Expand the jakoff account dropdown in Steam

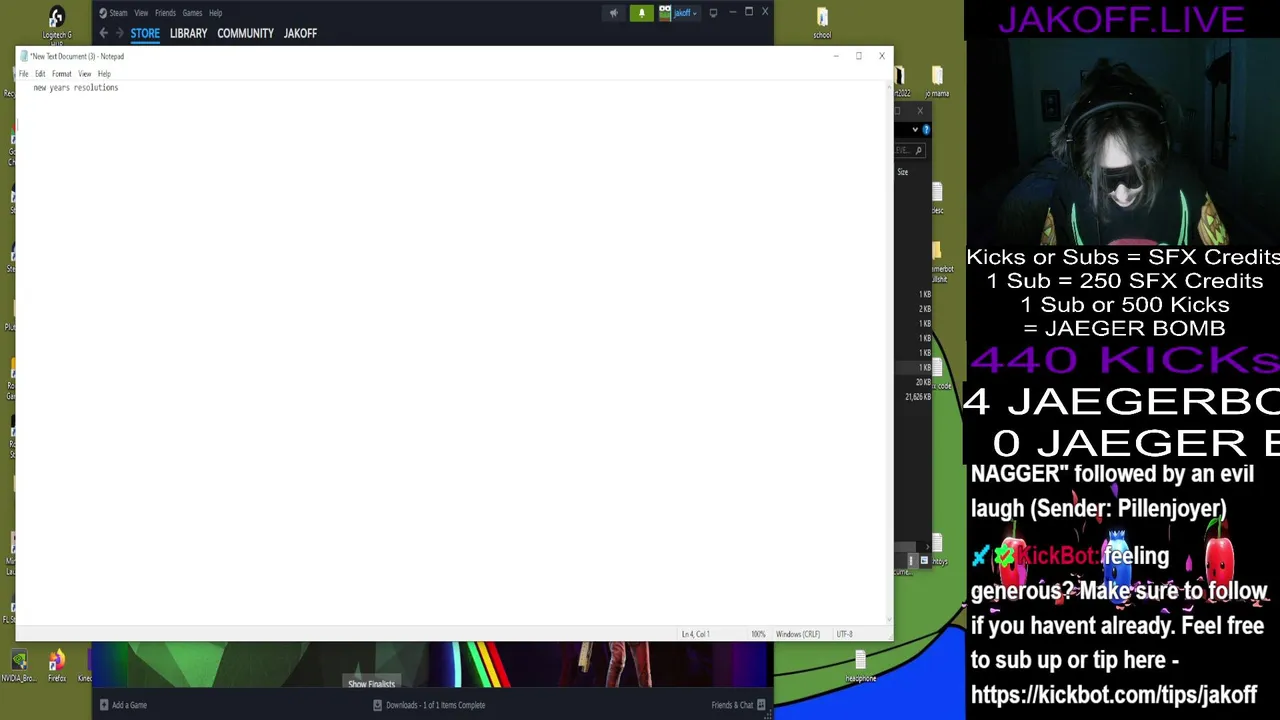coord(686,13)
